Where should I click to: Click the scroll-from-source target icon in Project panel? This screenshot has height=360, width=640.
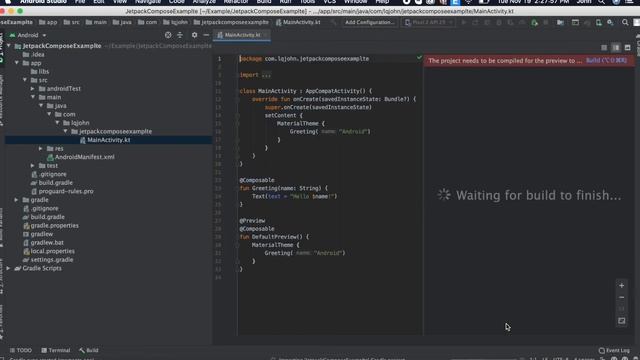click(x=168, y=35)
